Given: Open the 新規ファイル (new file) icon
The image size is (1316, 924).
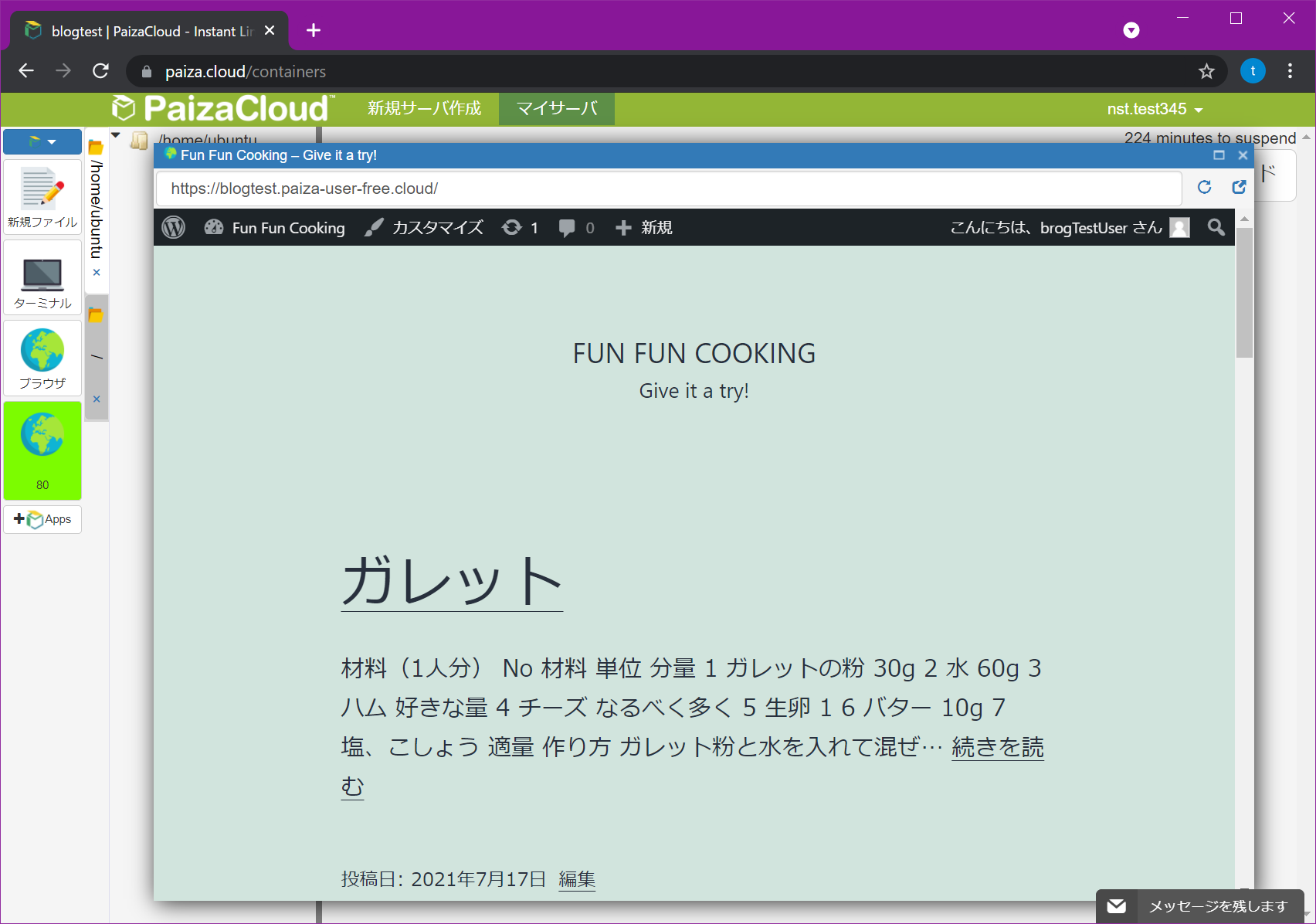Looking at the screenshot, I should pos(42,198).
